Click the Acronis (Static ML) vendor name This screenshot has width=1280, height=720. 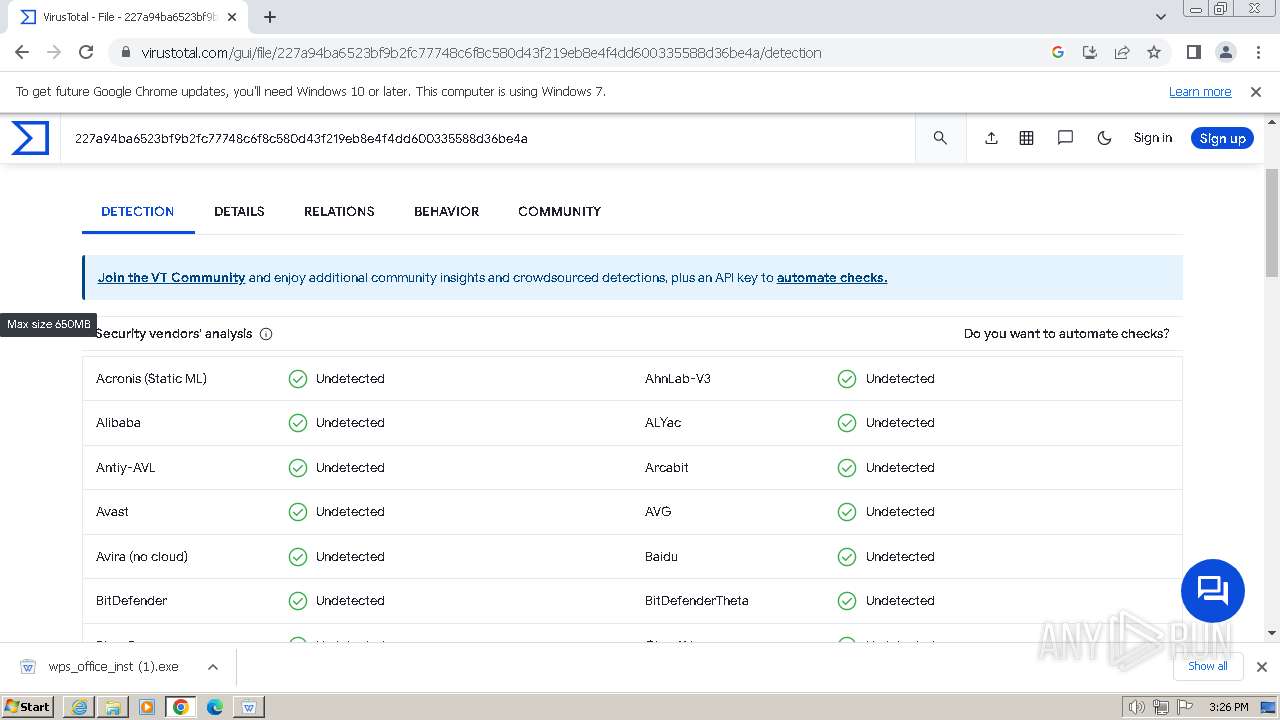click(x=151, y=379)
